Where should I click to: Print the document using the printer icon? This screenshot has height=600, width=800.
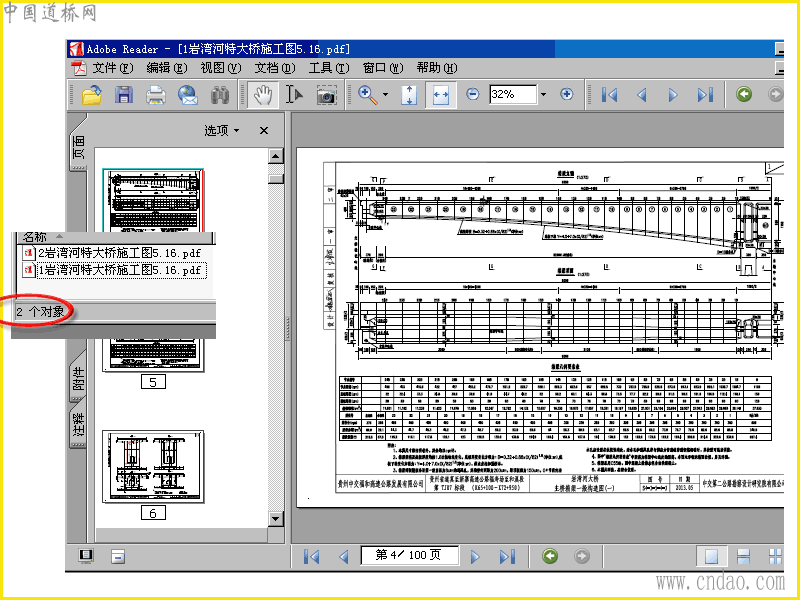coord(156,95)
